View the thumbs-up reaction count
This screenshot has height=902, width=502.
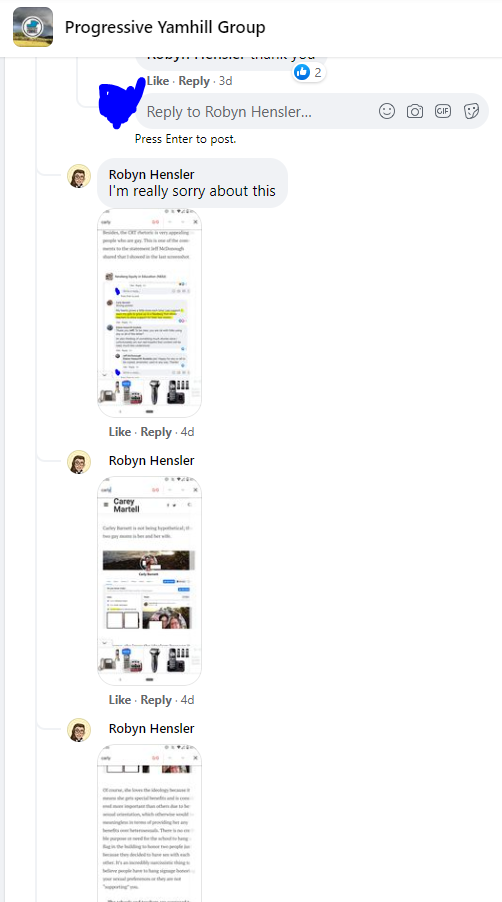click(309, 72)
